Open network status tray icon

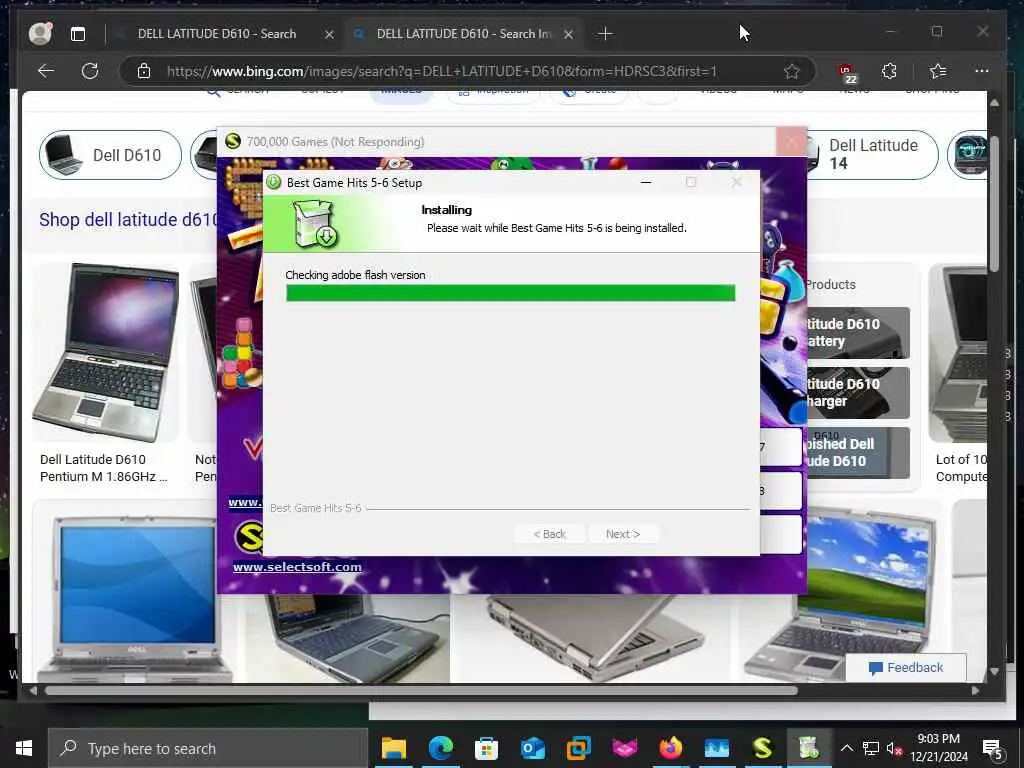coord(871,748)
